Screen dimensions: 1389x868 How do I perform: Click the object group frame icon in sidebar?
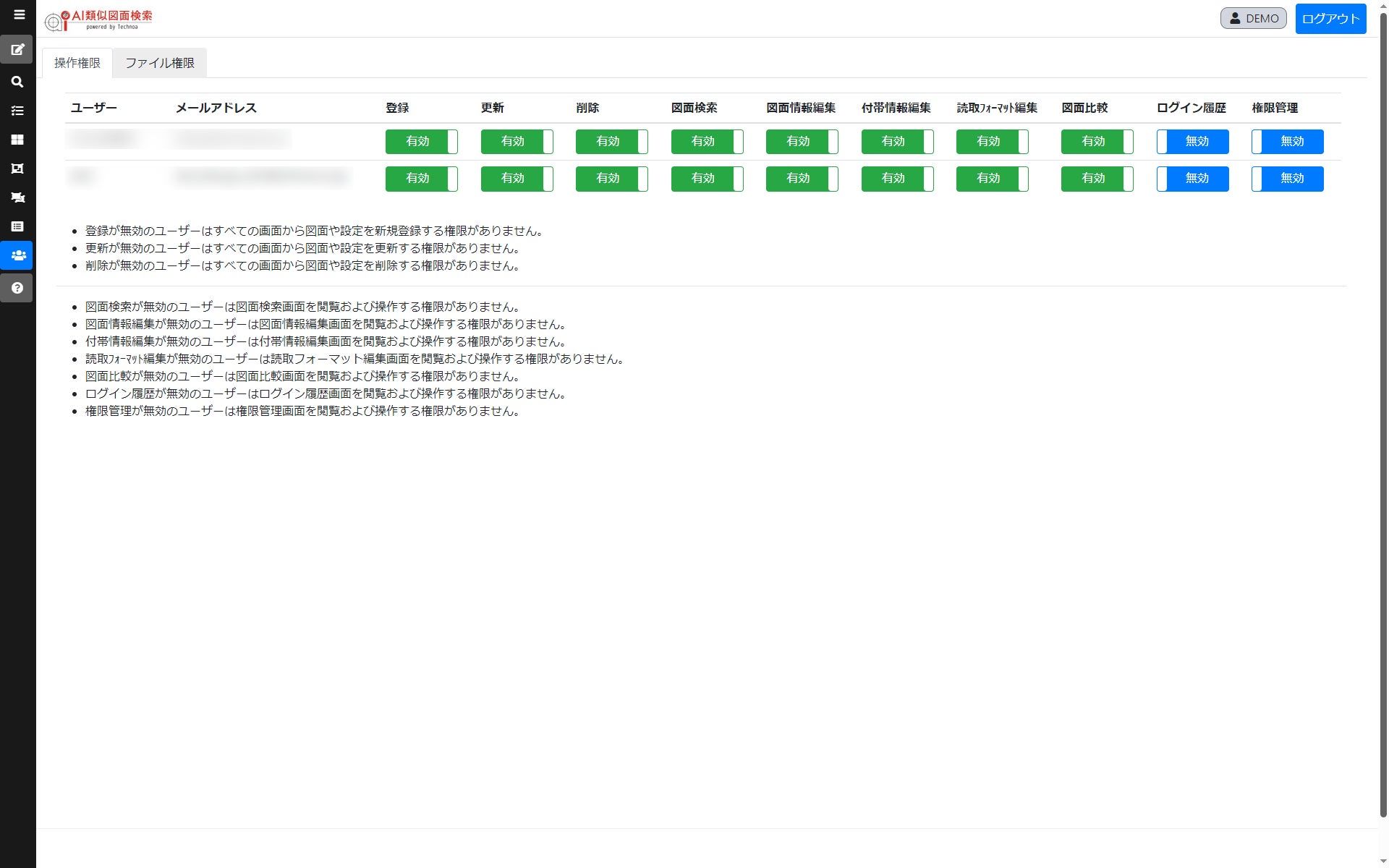point(17,169)
